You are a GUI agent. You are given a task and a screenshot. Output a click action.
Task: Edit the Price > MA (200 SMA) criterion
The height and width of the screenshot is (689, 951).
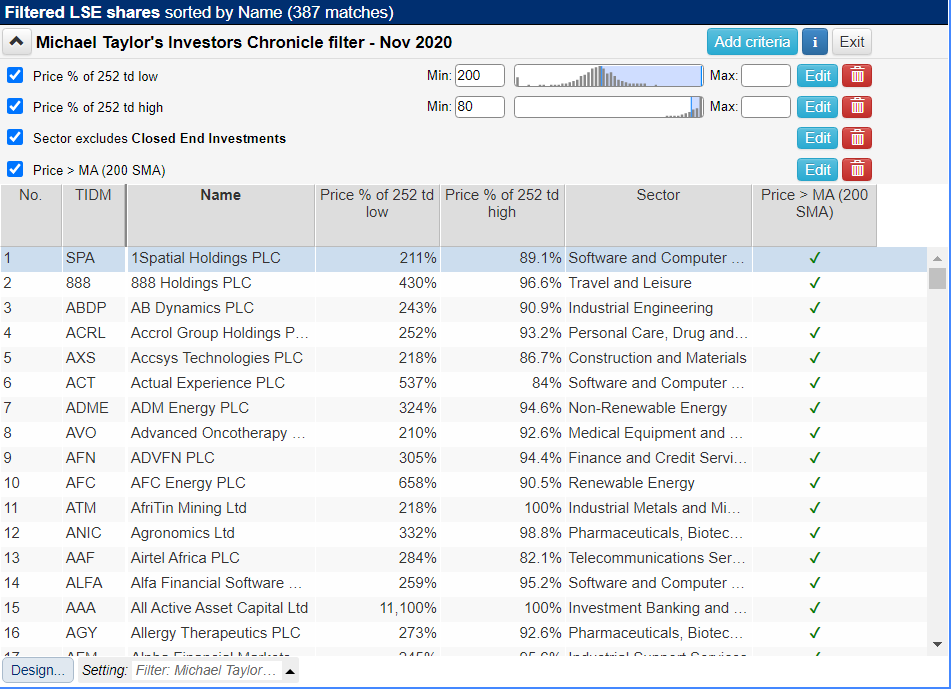pyautogui.click(x=818, y=170)
